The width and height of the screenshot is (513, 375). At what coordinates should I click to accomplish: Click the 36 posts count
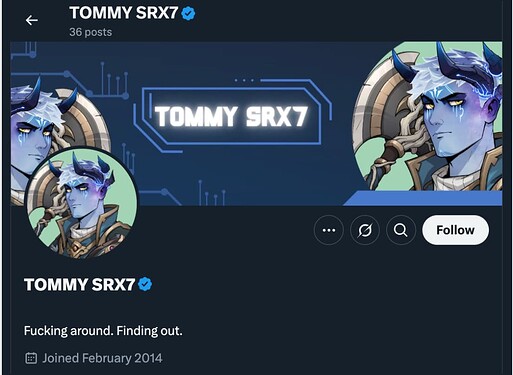coord(91,32)
